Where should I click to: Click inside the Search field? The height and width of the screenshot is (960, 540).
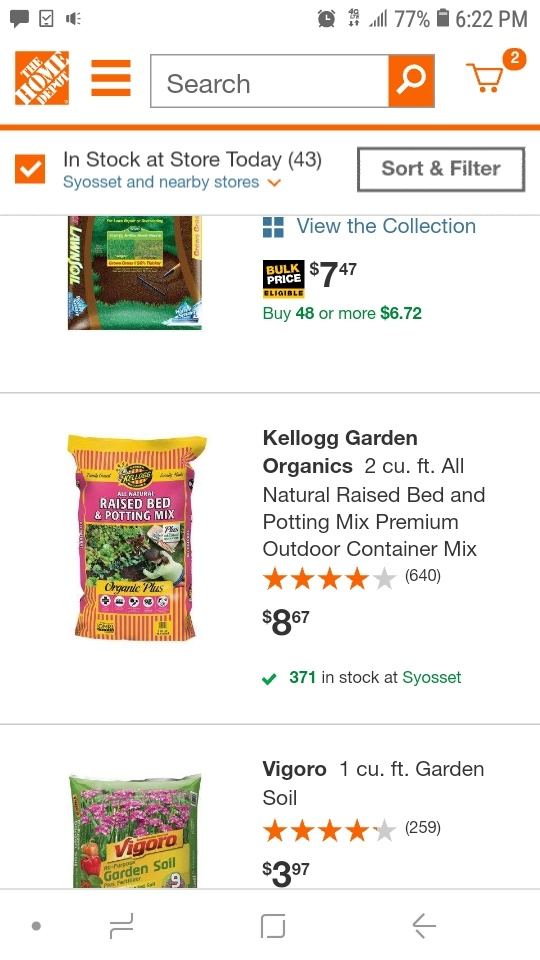click(x=269, y=81)
